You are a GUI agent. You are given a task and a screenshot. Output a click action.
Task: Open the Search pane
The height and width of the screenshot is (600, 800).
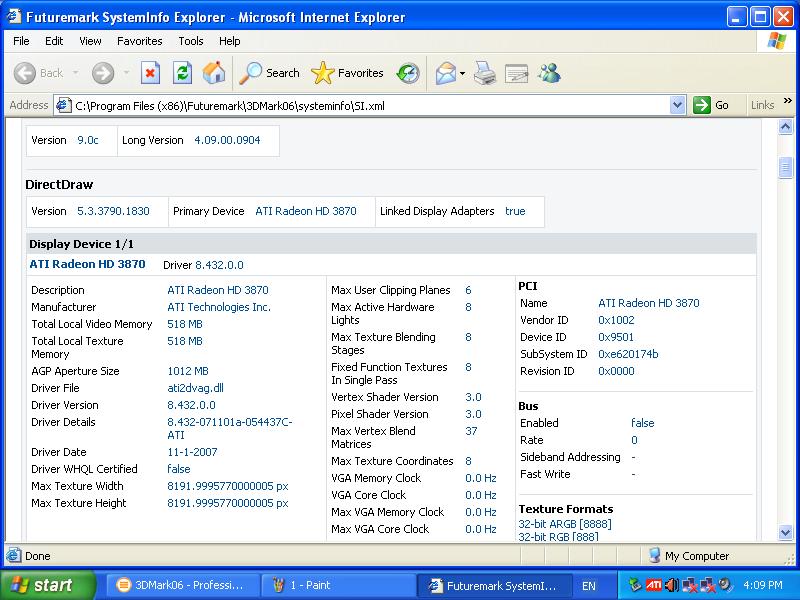click(x=270, y=73)
